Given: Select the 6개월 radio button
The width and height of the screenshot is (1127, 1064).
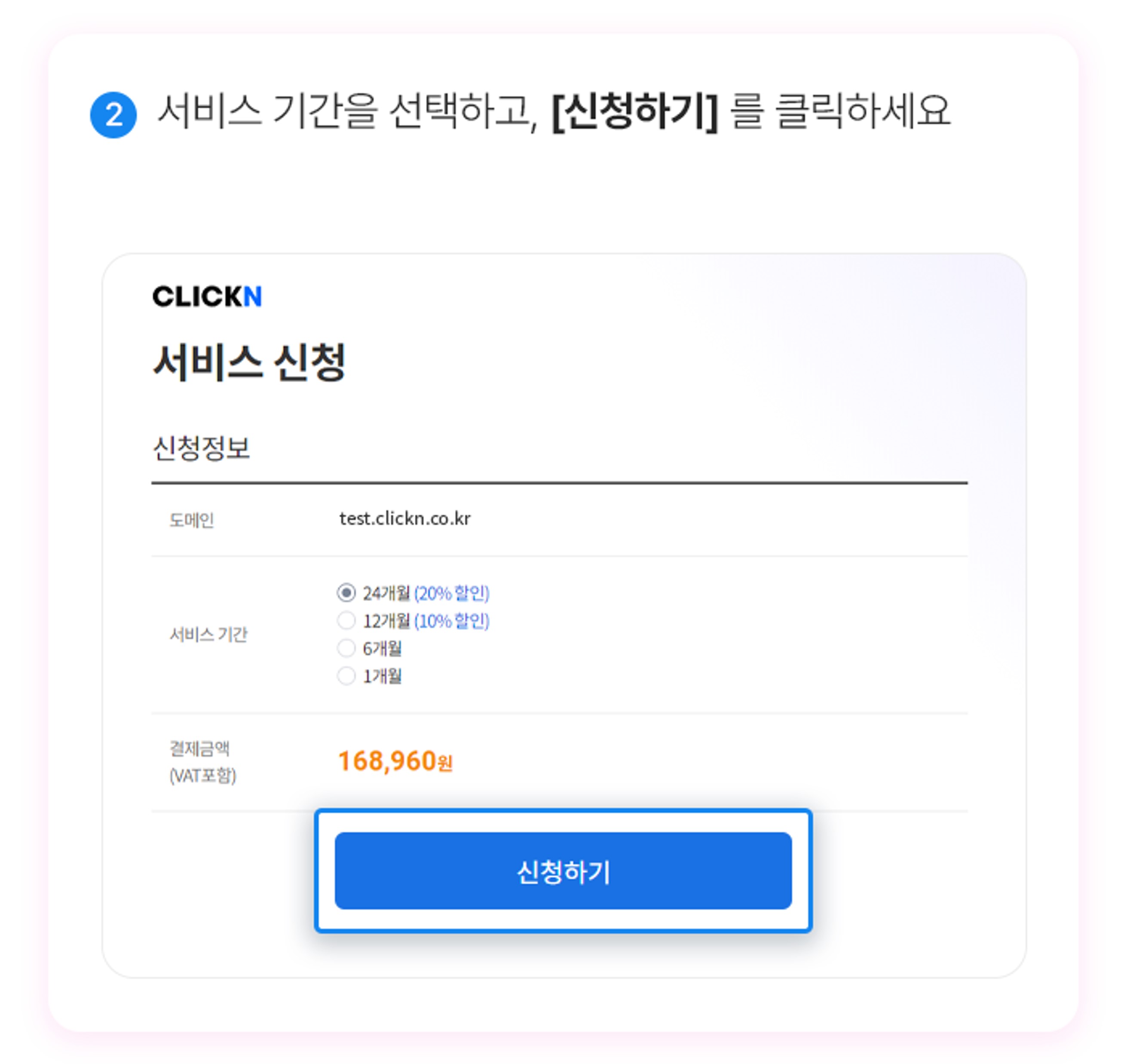Looking at the screenshot, I should point(346,648).
